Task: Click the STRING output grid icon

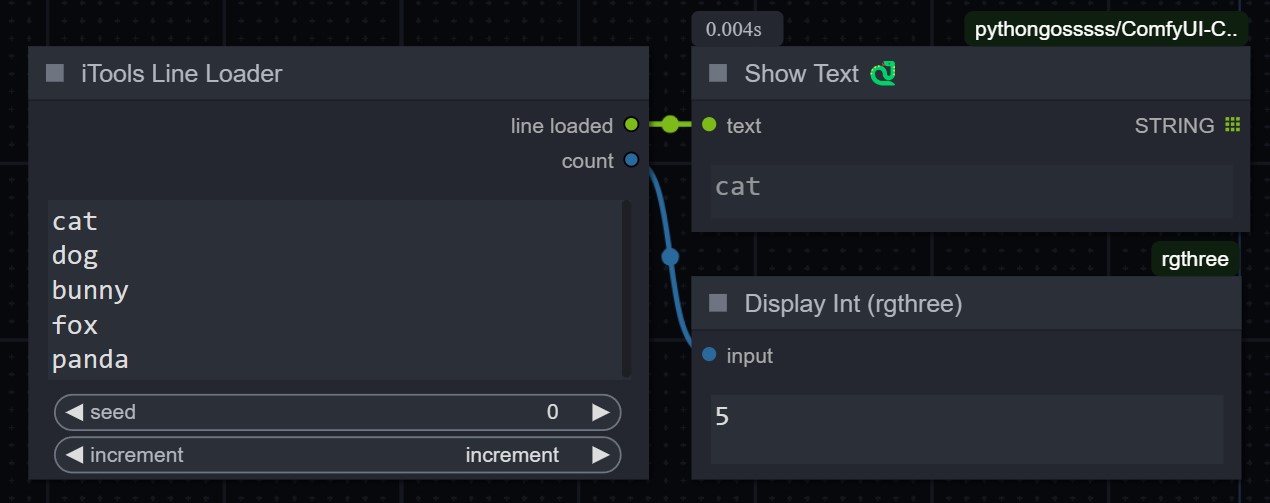Action: pyautogui.click(x=1232, y=125)
